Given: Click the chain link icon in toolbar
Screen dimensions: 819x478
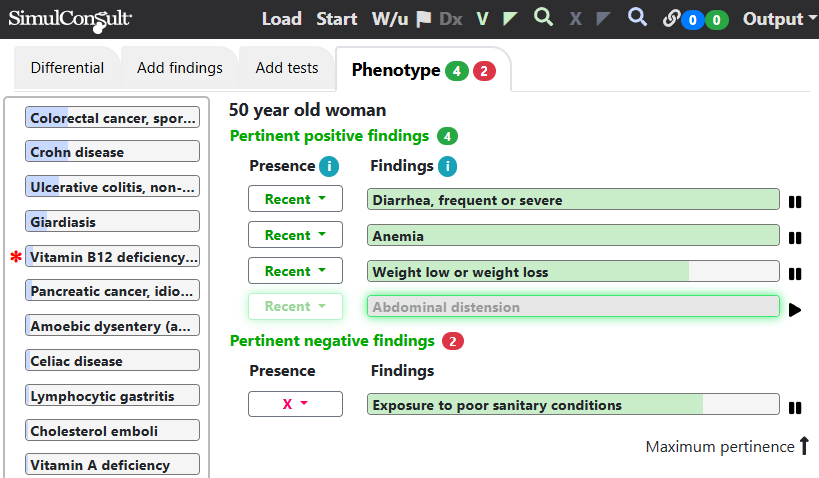Looking at the screenshot, I should pyautogui.click(x=671, y=19).
